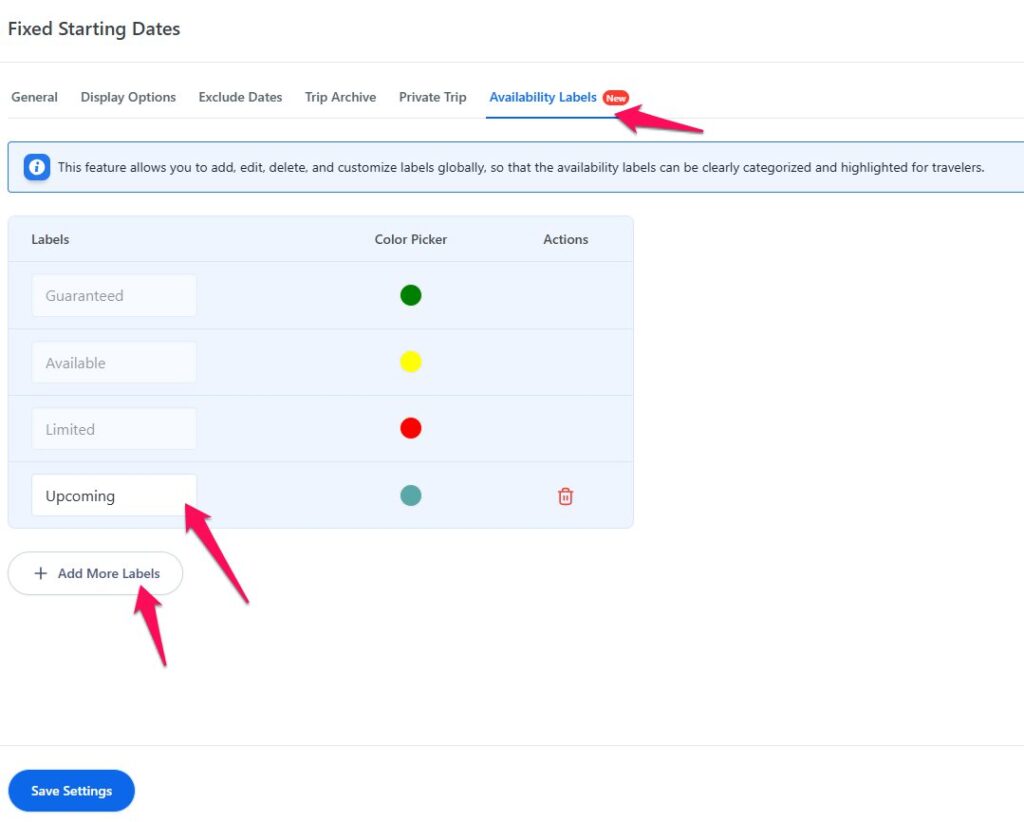Open the teal color swatch for Upcoming
This screenshot has height=822, width=1024.
[411, 495]
